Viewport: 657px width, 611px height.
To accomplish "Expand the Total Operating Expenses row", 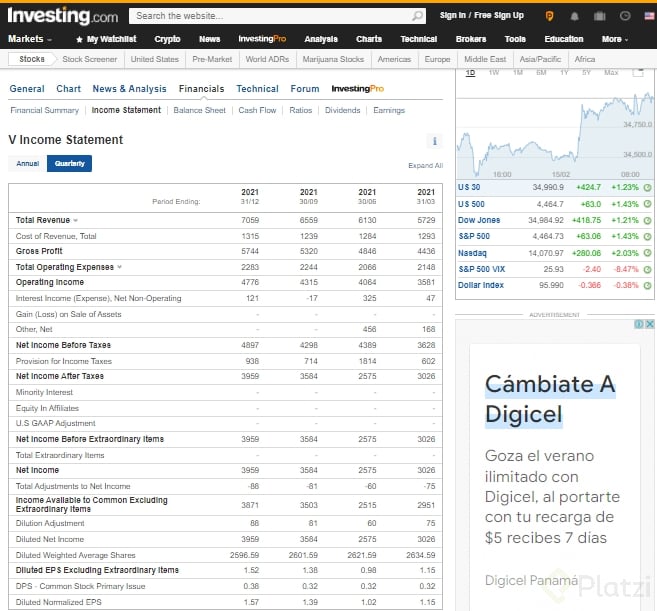I will (119, 267).
